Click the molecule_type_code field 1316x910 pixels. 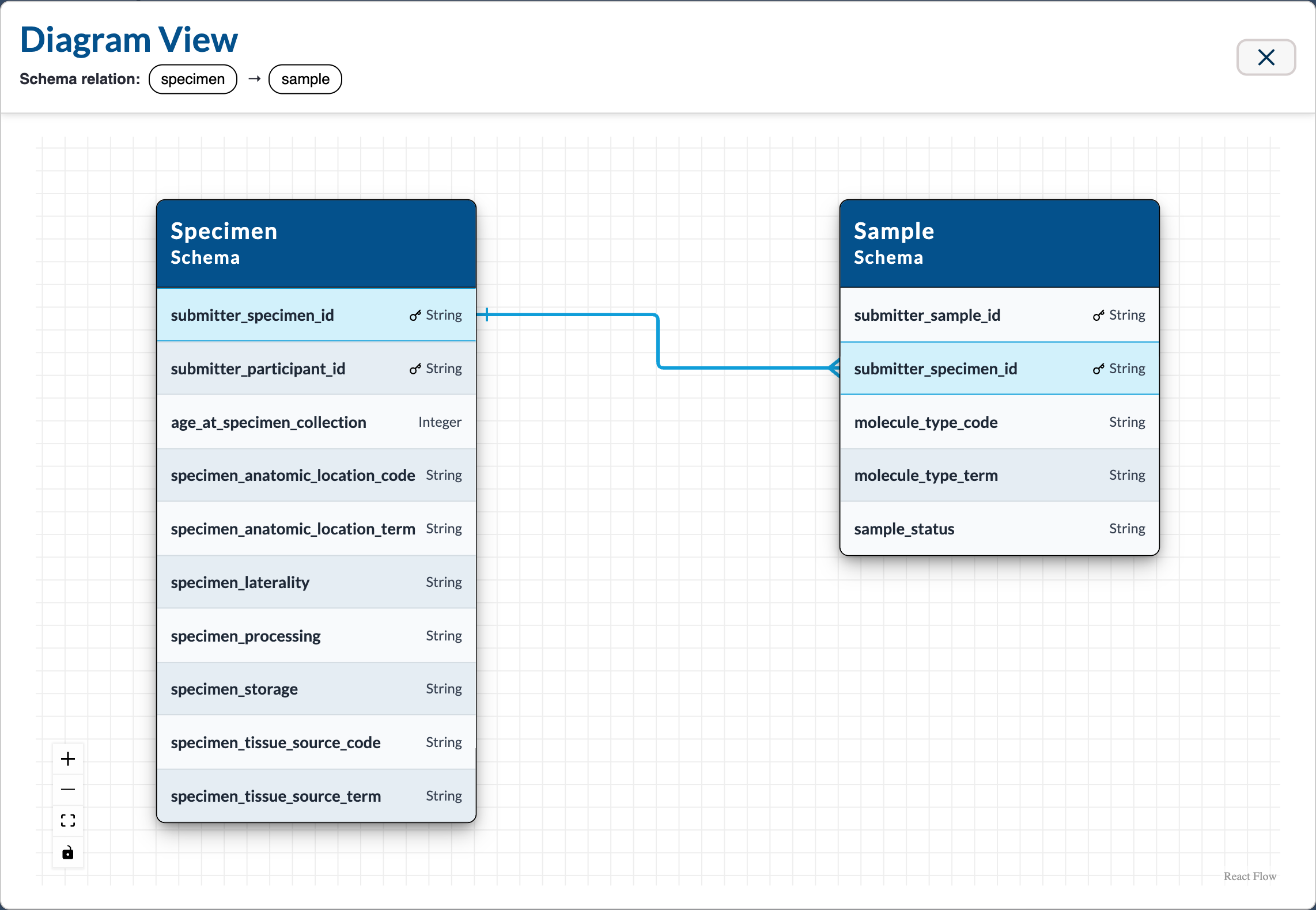(x=1000, y=422)
